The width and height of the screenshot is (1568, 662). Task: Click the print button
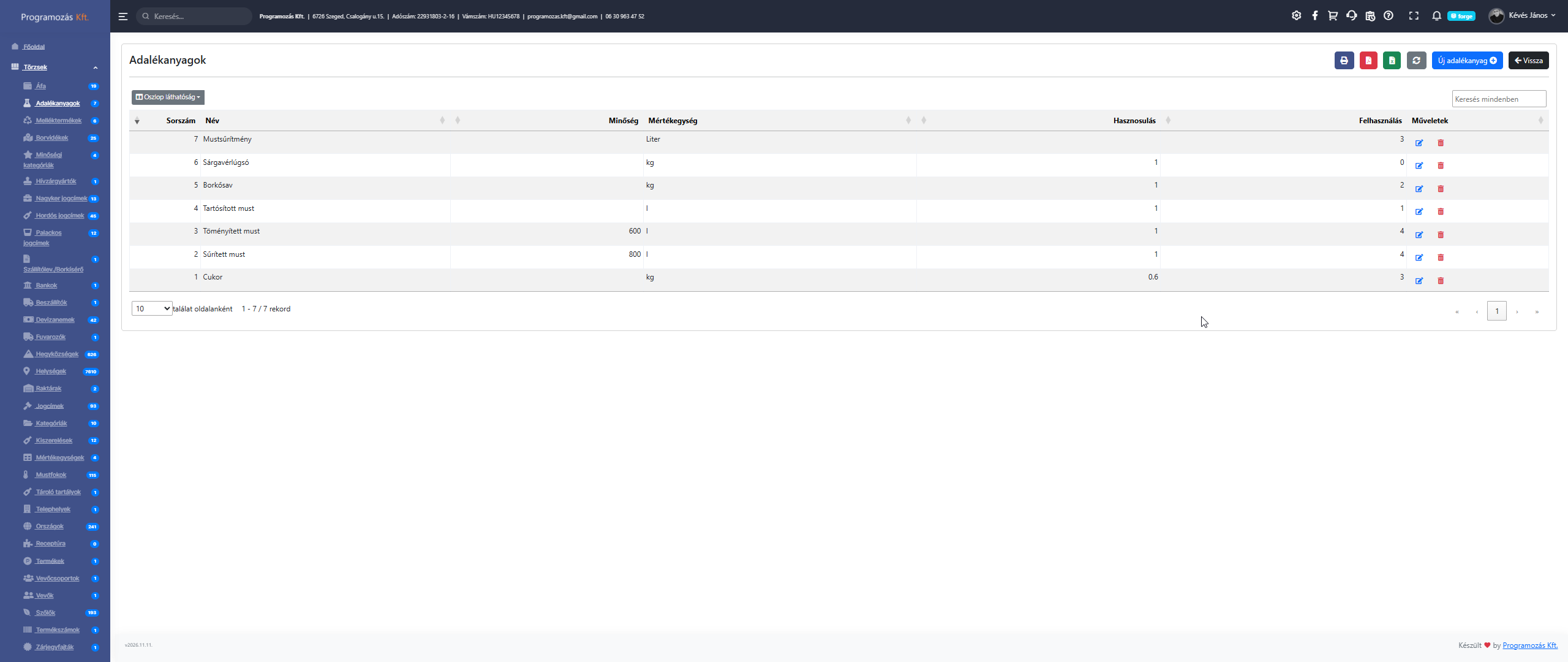click(x=1344, y=61)
